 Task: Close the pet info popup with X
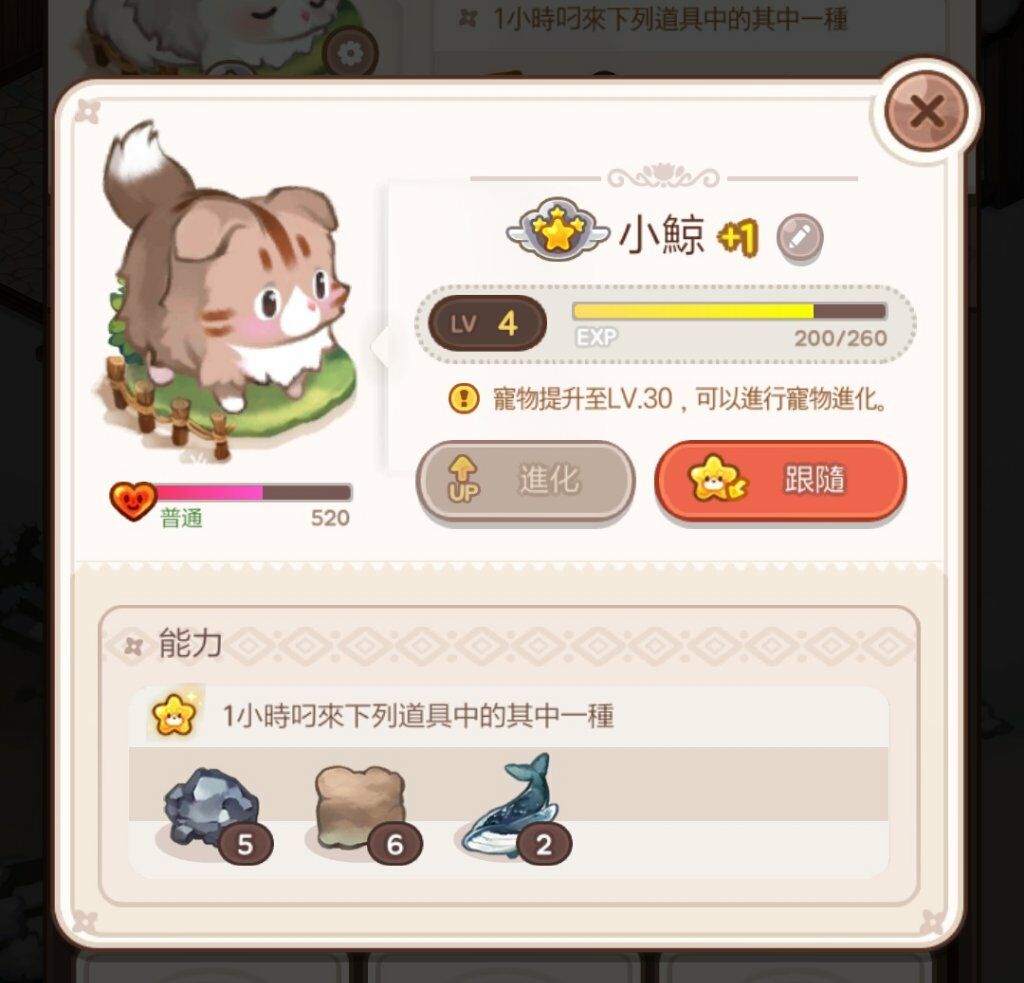tap(926, 111)
